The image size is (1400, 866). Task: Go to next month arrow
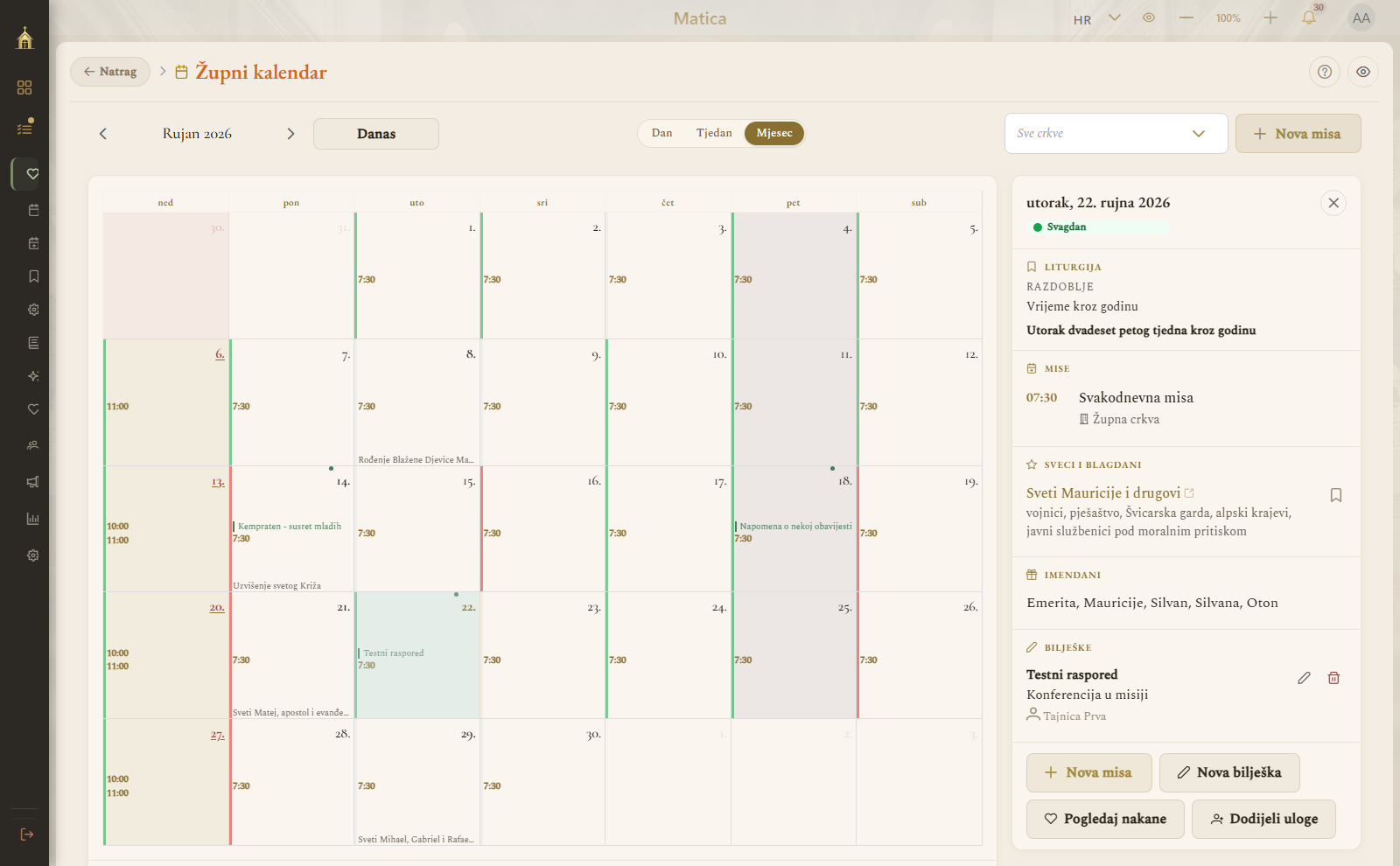pyautogui.click(x=291, y=134)
